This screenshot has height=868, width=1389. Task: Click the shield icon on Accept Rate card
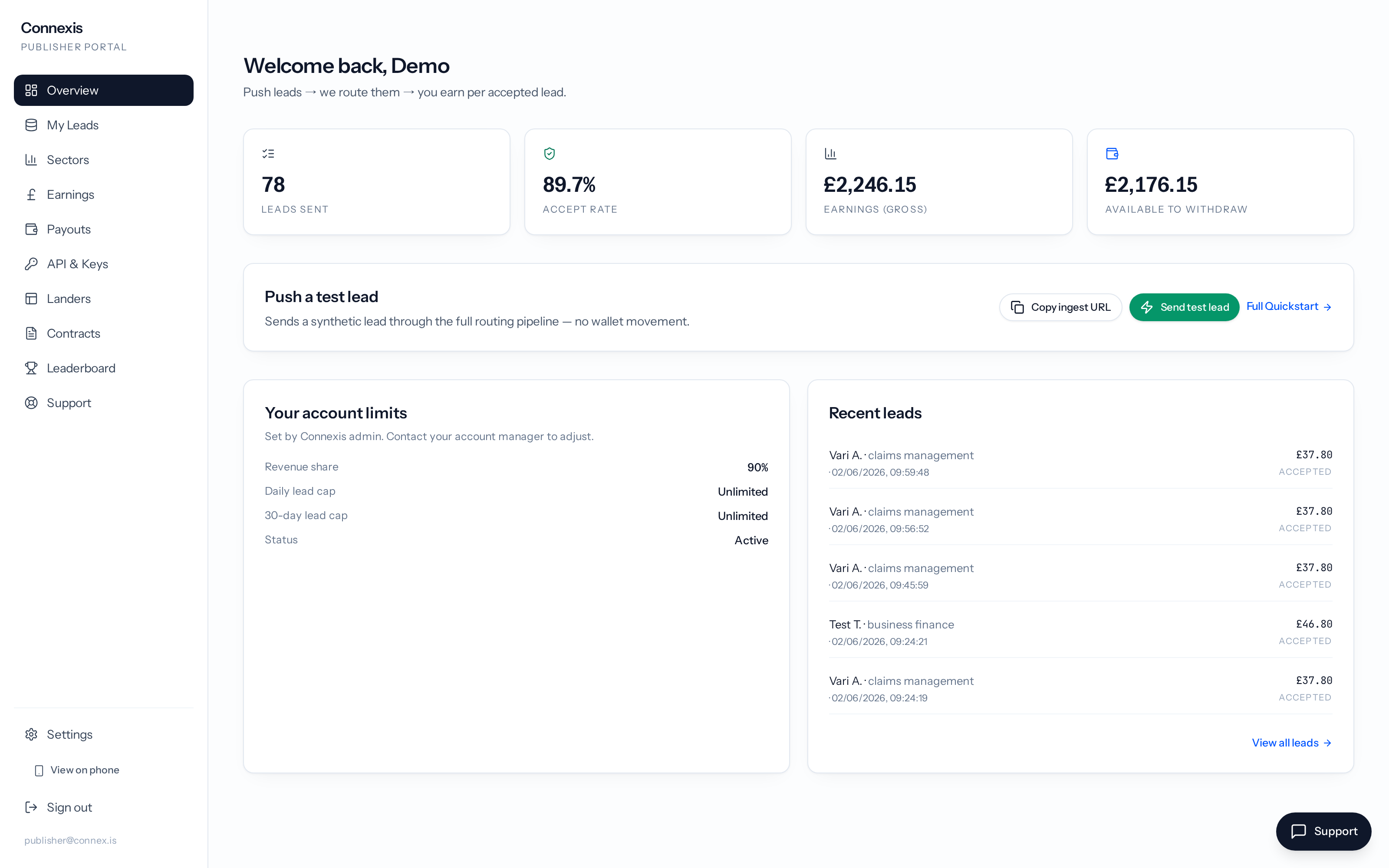pyautogui.click(x=549, y=153)
